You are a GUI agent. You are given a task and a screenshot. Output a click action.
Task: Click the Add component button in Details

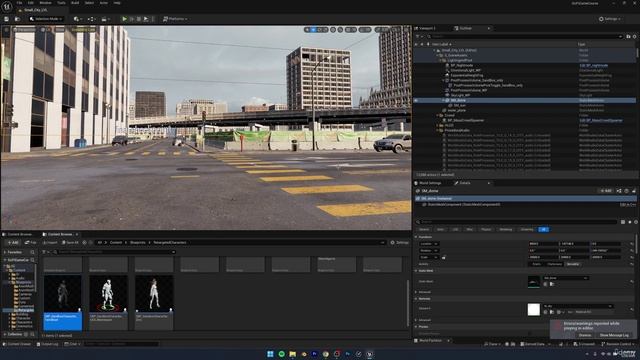coord(606,191)
